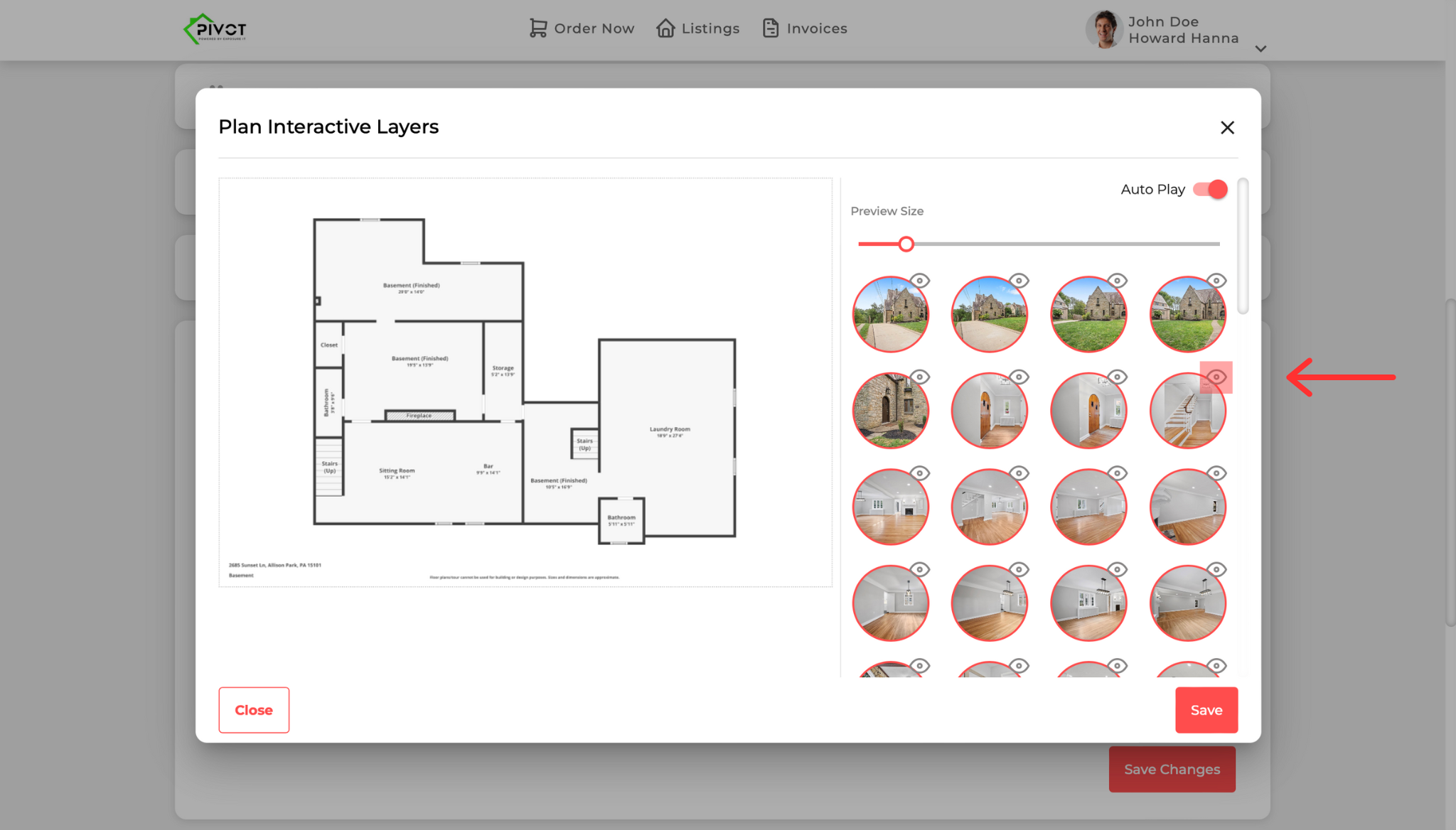Screen dimensions: 1456x830
Task: Select the orange front door interior thumbnail
Action: point(989,411)
